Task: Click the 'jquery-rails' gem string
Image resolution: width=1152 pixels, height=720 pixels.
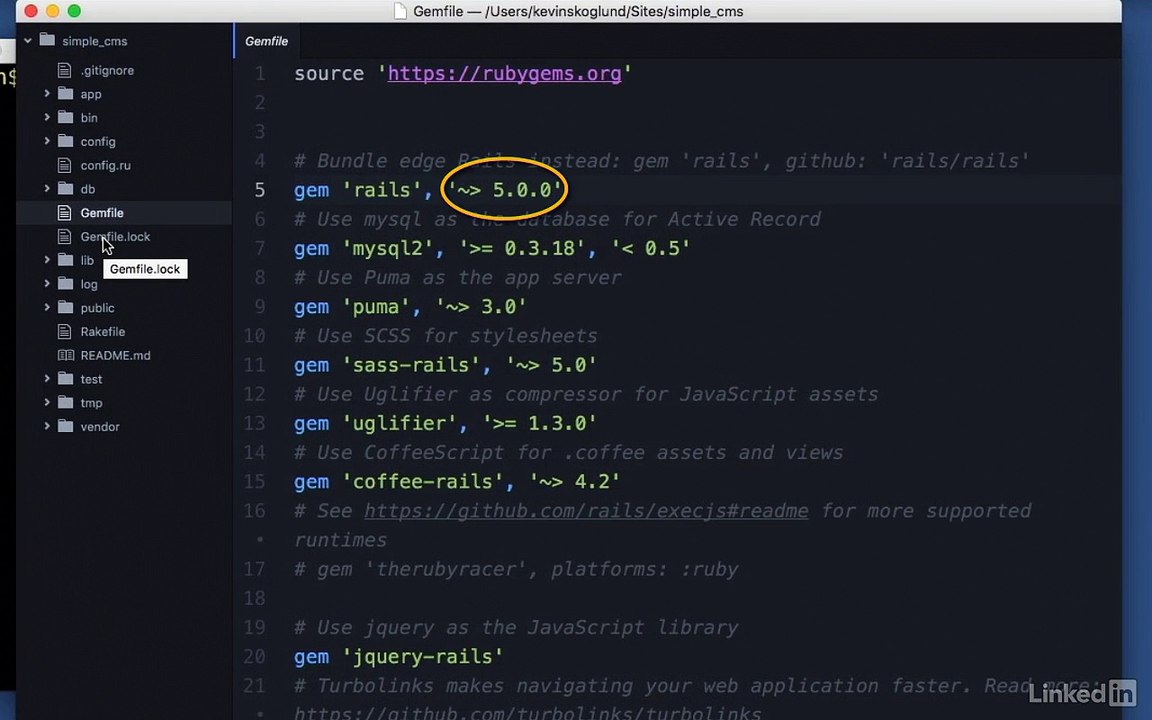Action: click(422, 657)
